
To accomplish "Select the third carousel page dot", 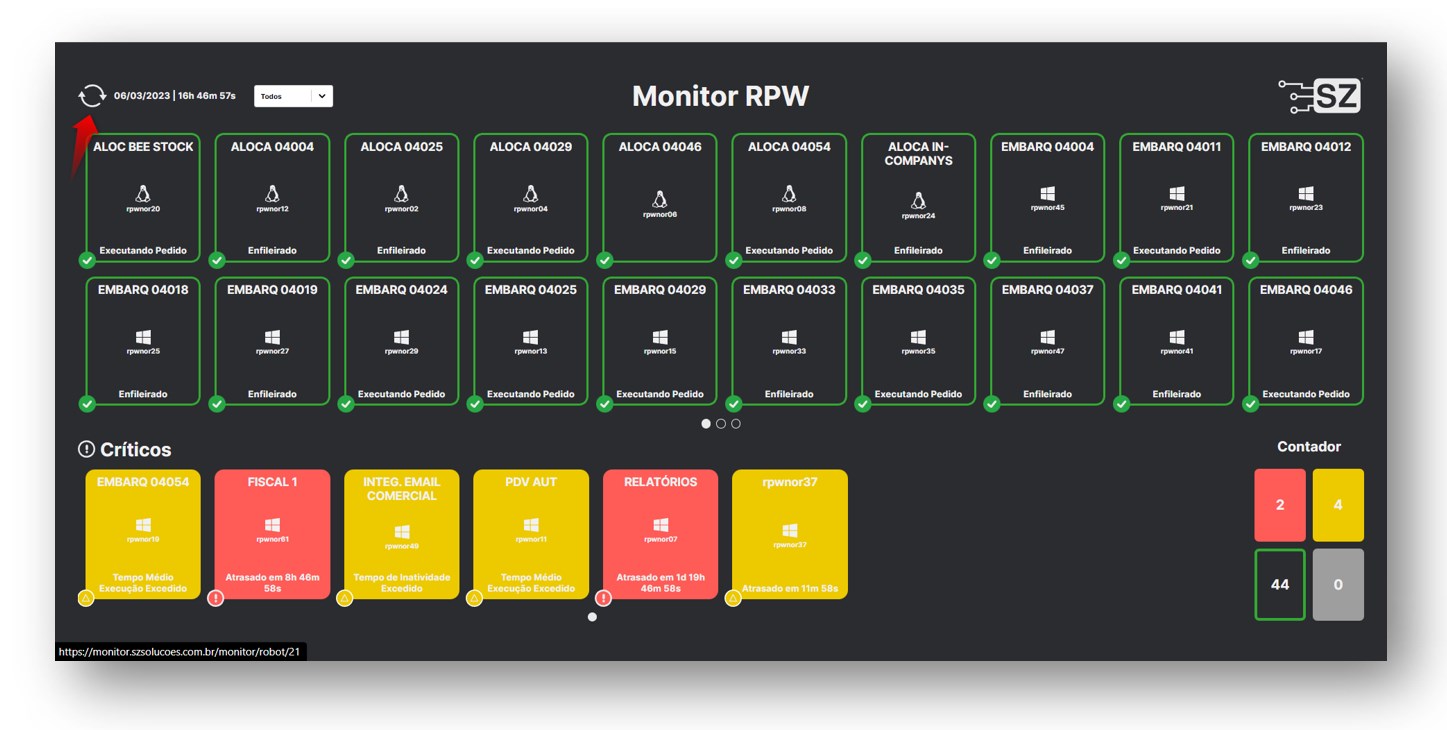I will coord(736,424).
